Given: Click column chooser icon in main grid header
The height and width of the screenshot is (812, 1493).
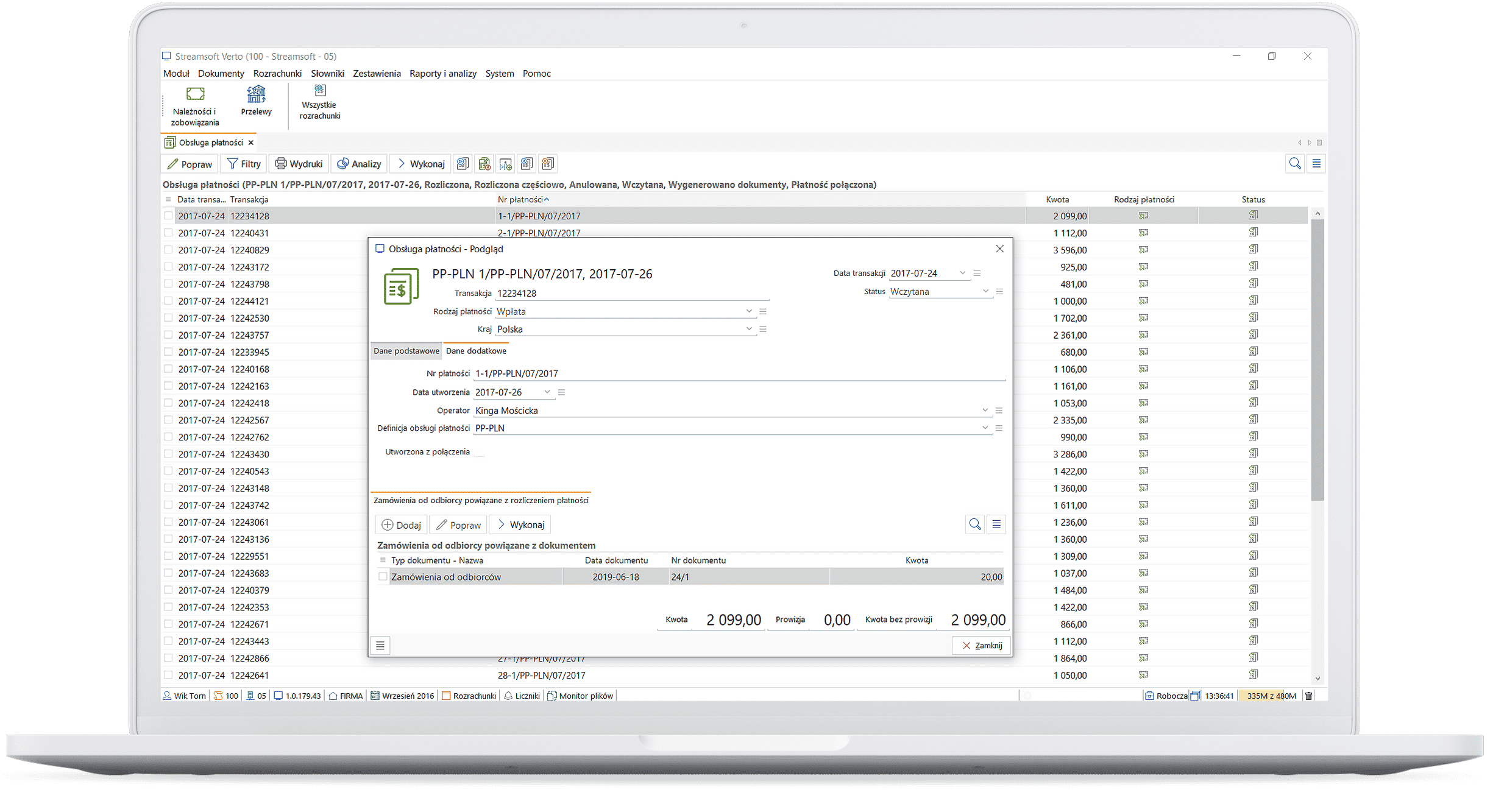Looking at the screenshot, I should pos(168,199).
